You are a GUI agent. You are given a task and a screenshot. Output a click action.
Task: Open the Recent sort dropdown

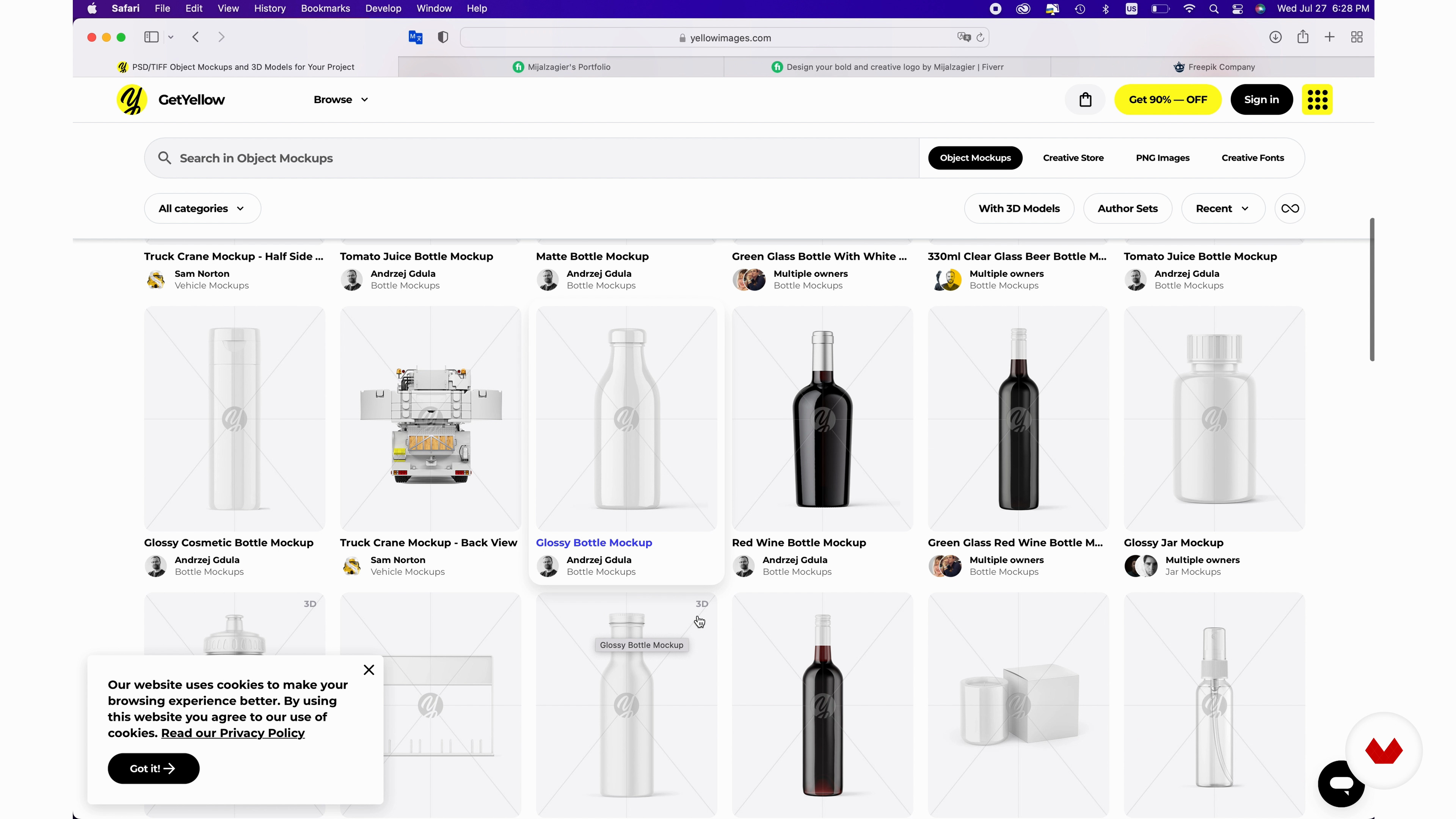click(x=1222, y=209)
